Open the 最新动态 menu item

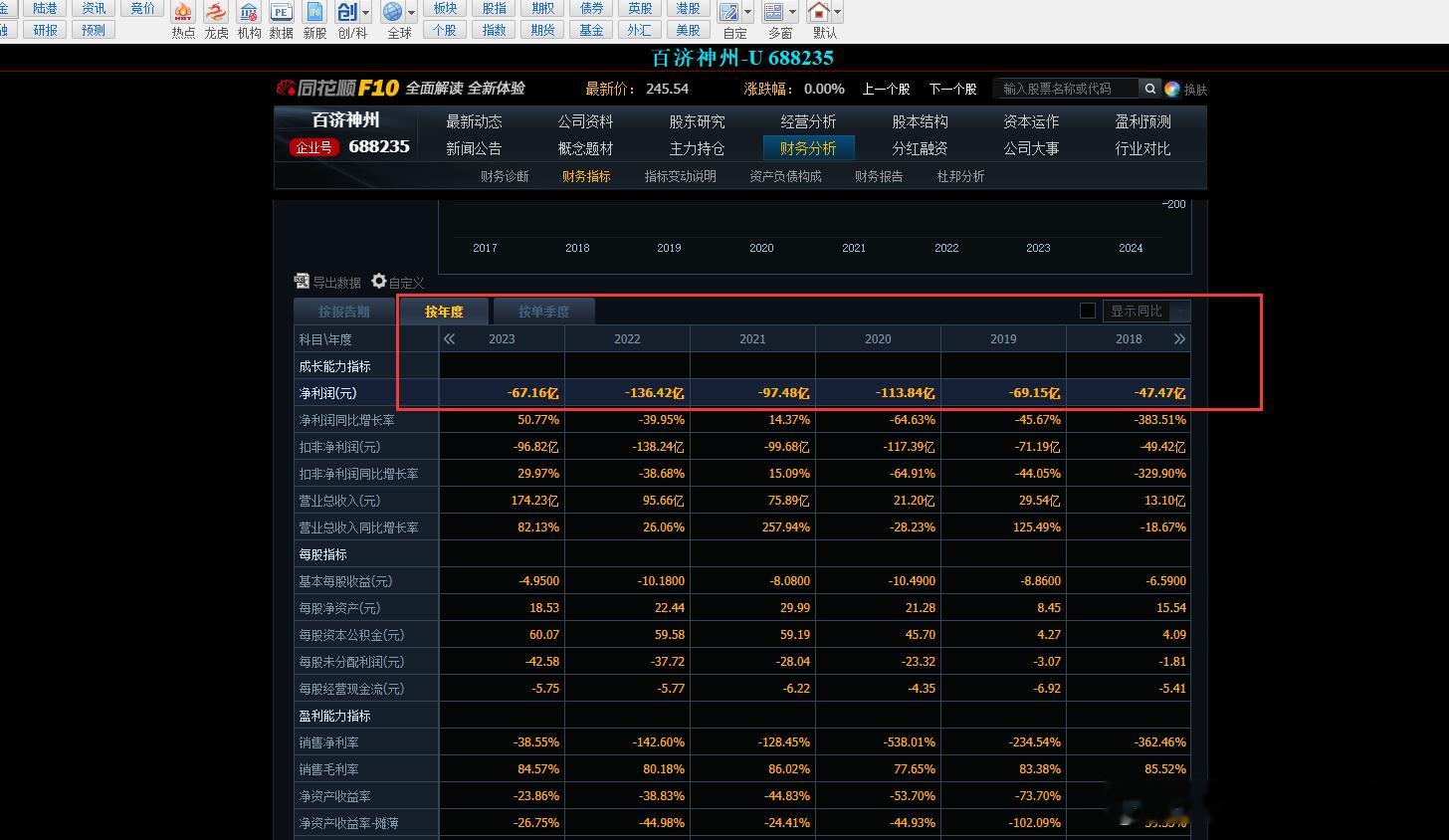click(474, 121)
